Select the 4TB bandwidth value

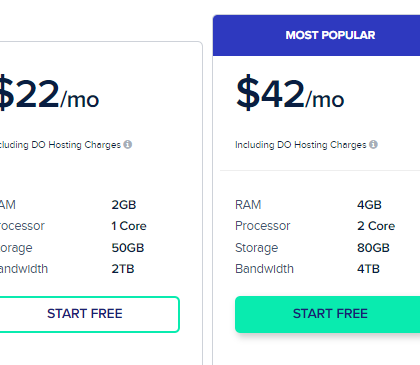click(368, 269)
